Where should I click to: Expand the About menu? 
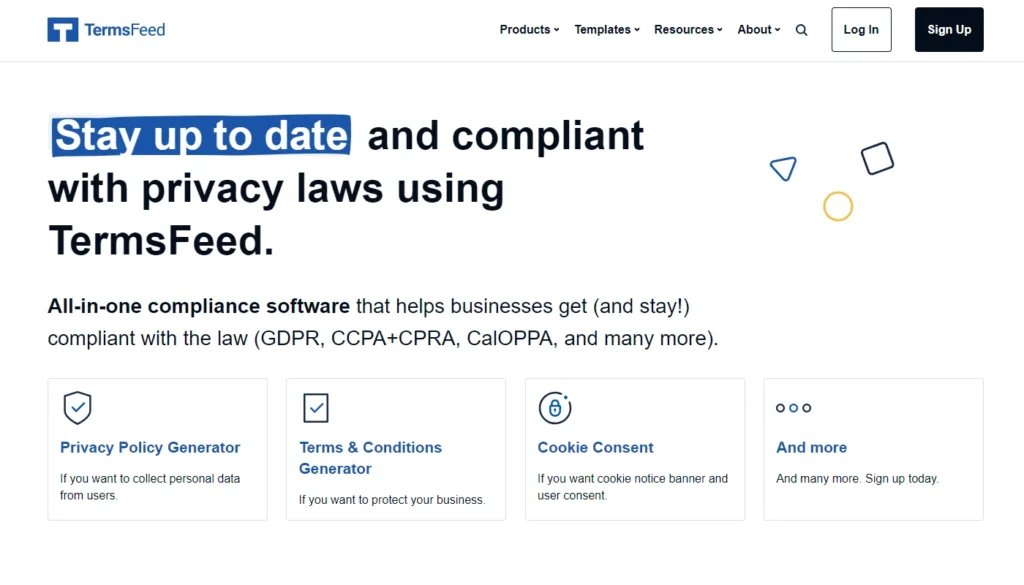coord(759,29)
